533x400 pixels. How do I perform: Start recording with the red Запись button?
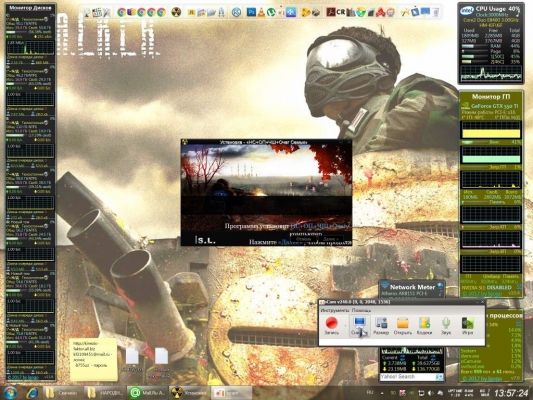pyautogui.click(x=331, y=325)
